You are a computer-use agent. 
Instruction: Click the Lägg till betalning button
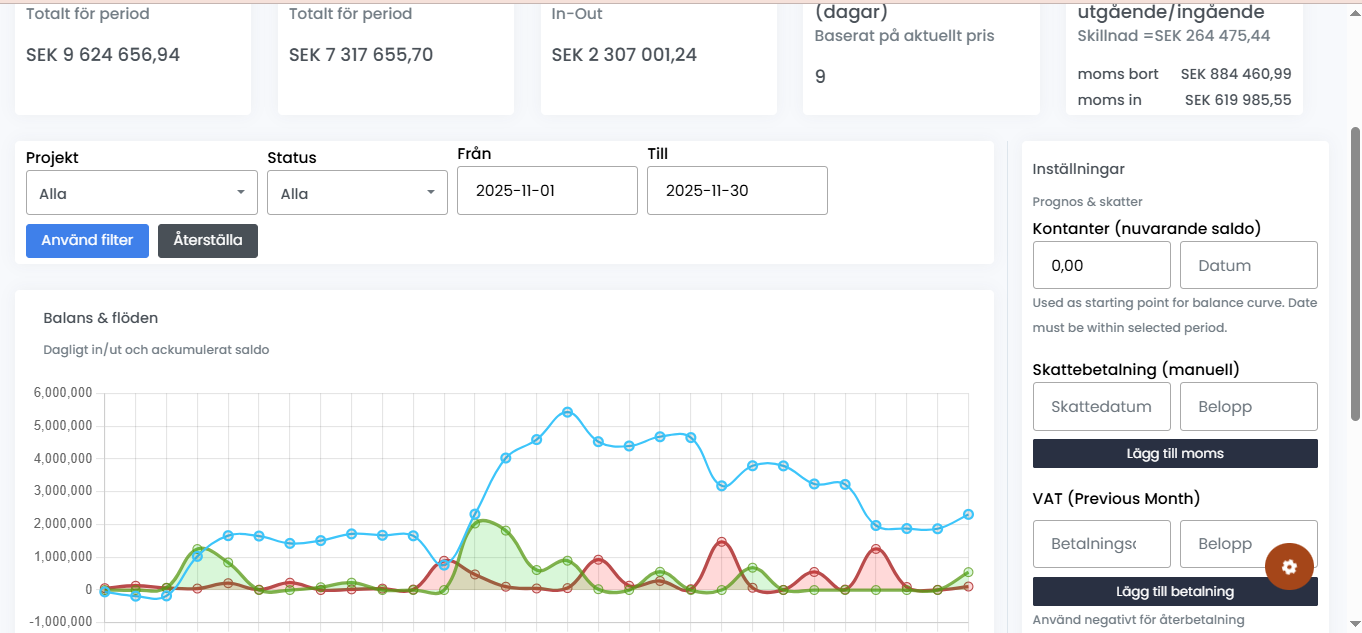(1174, 591)
